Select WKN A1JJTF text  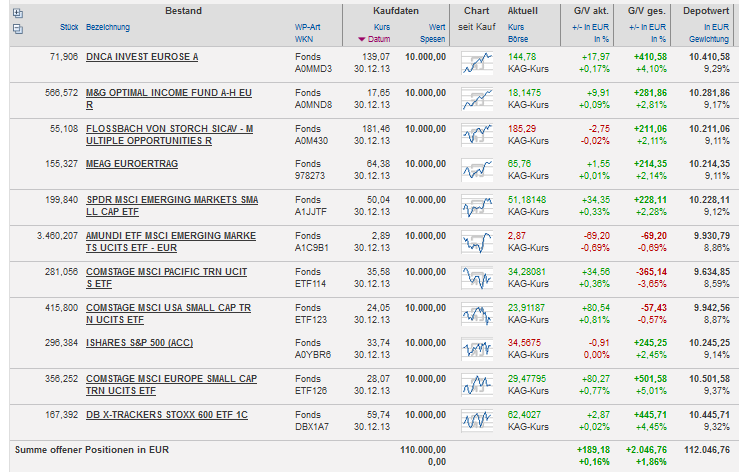coord(311,212)
